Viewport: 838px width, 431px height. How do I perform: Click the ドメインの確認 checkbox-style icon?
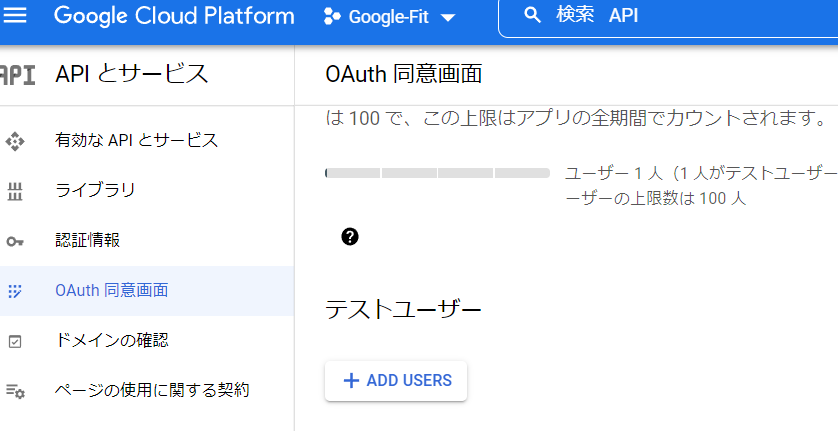click(15, 341)
